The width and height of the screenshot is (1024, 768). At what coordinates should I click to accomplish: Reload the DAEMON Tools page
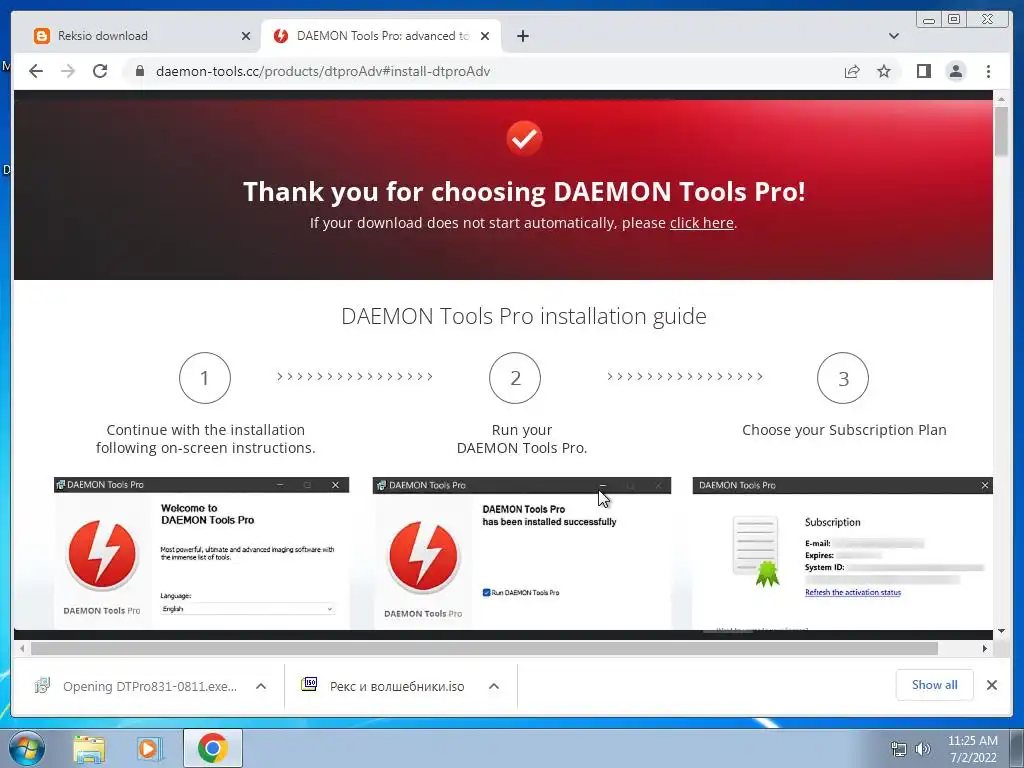(100, 71)
